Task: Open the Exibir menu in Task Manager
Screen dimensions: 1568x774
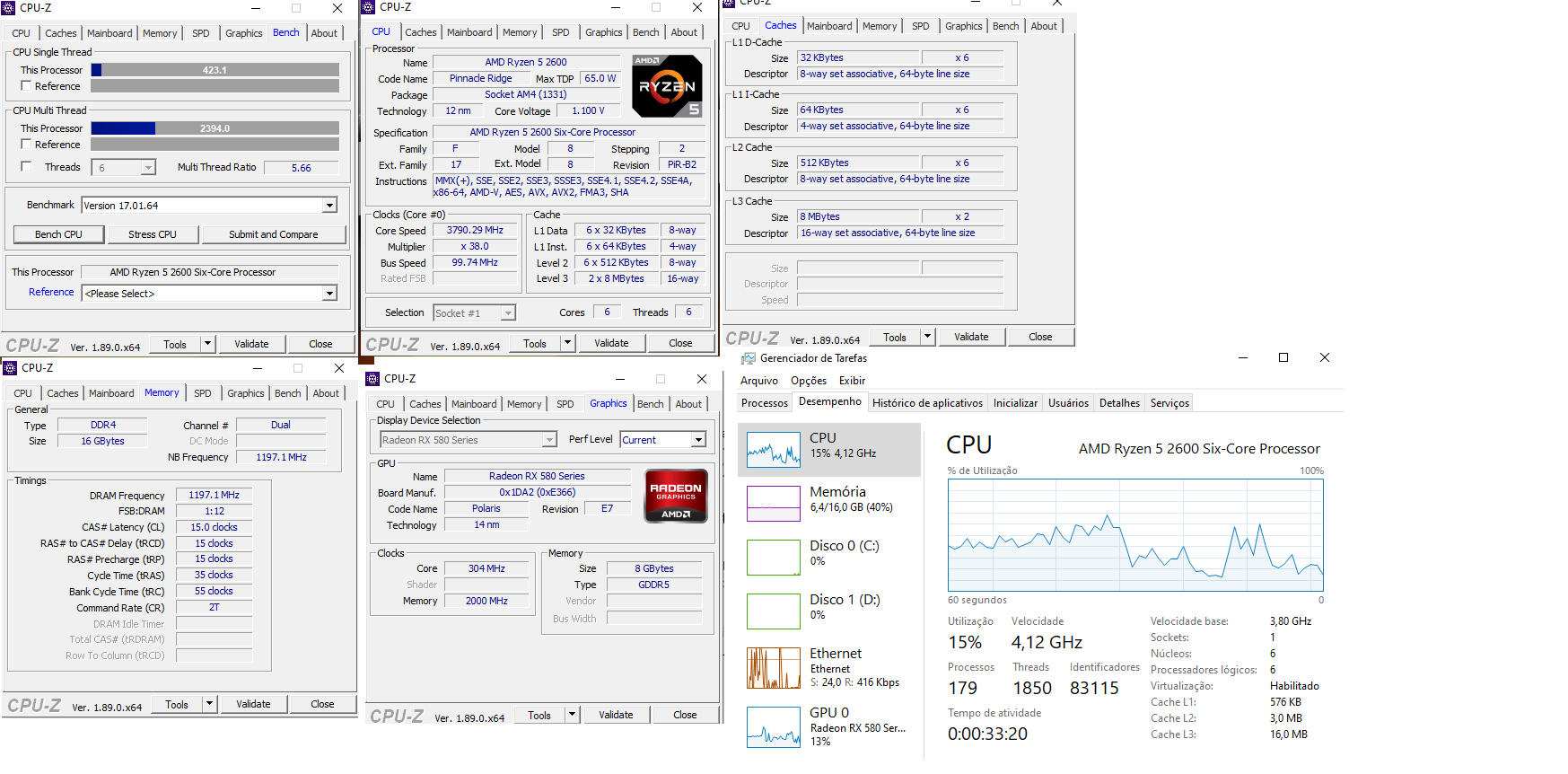Action: pyautogui.click(x=852, y=381)
